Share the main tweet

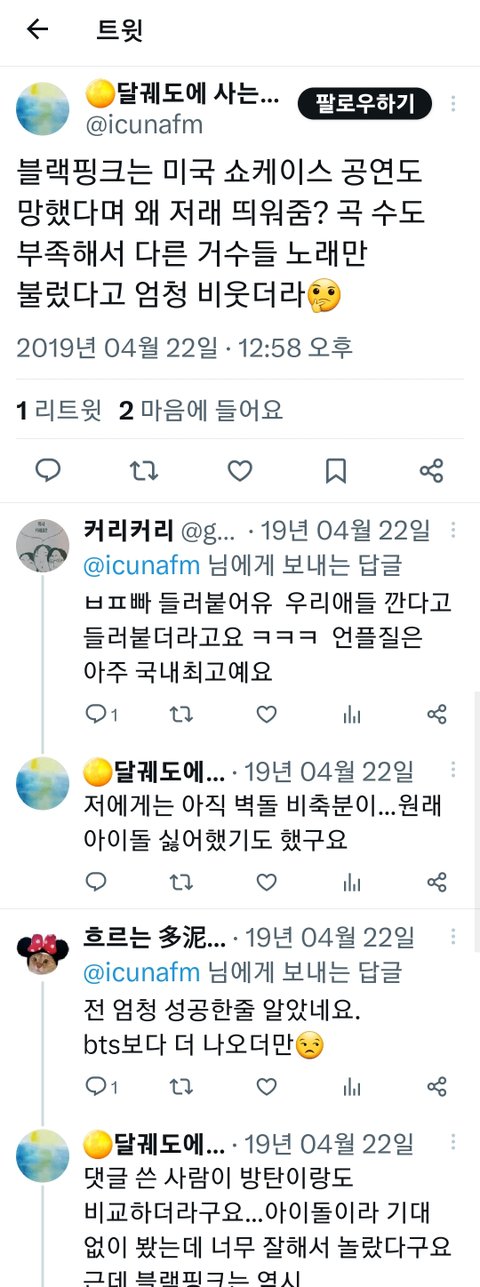click(432, 470)
